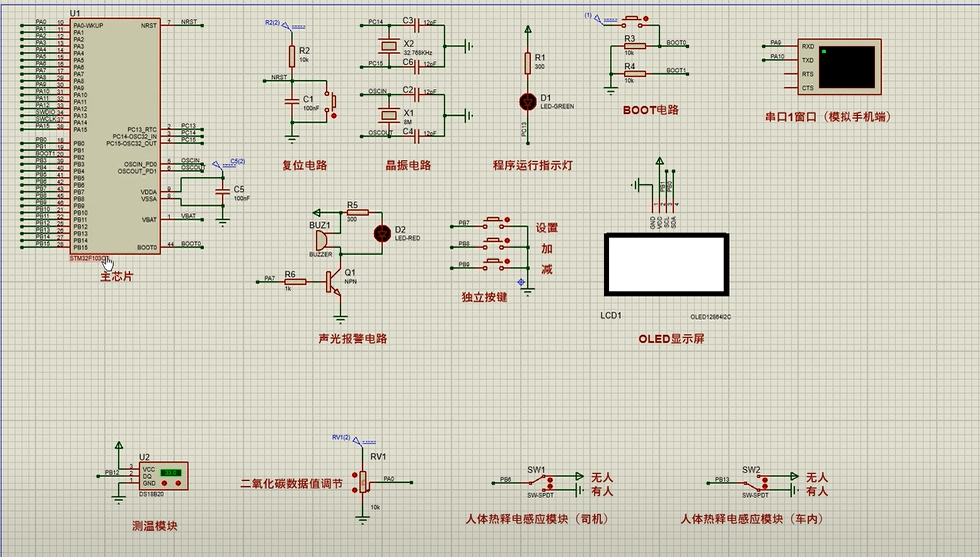Select resistor R2 in the reset circuit

point(291,56)
